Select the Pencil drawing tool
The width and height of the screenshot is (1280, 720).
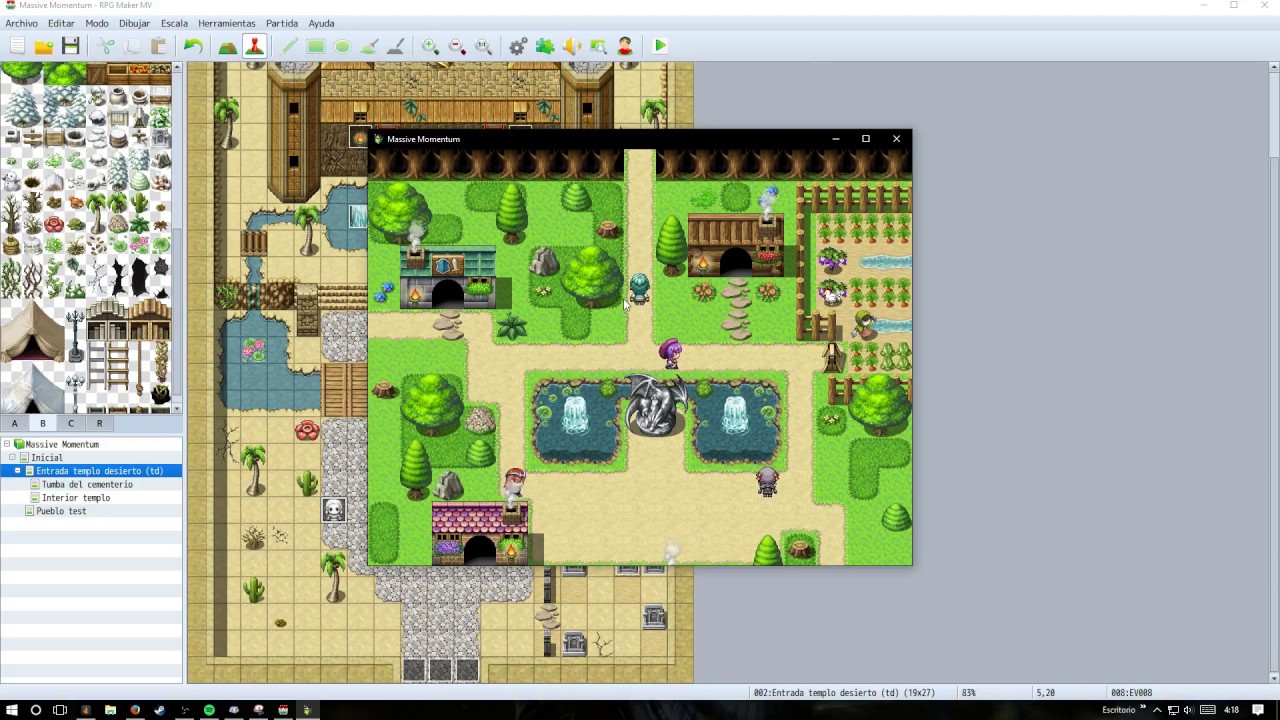click(x=290, y=46)
